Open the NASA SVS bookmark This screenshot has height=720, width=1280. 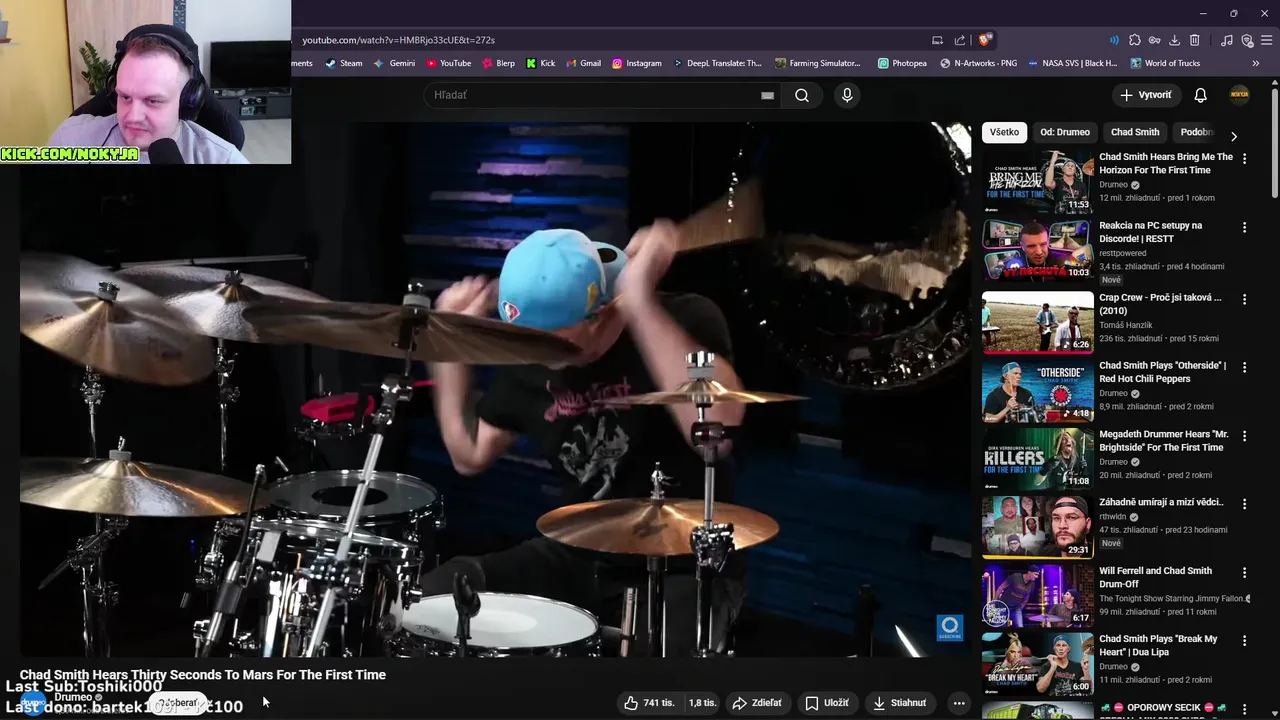(x=1073, y=63)
